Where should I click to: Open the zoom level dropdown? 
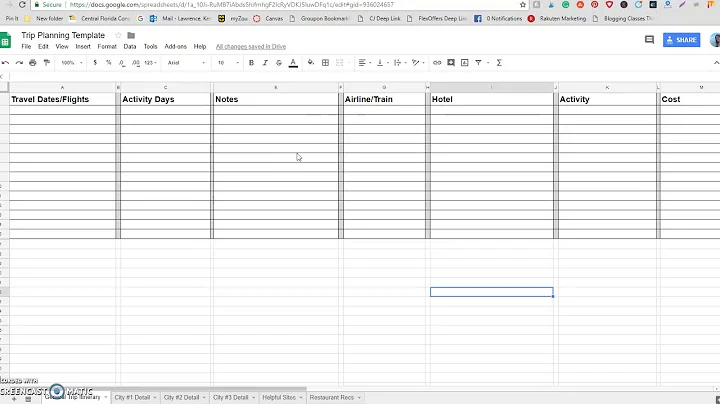72,62
